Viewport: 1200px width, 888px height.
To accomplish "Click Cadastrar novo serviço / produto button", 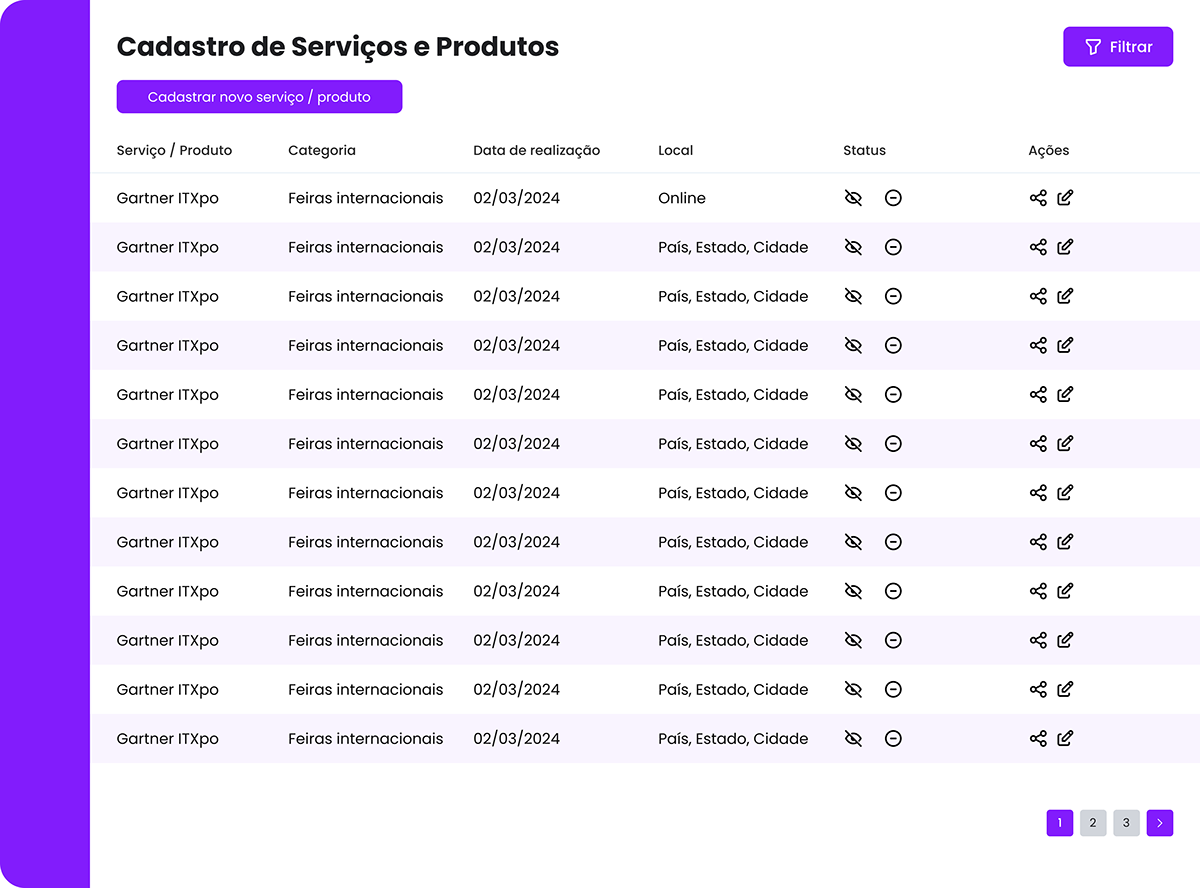I will [x=259, y=97].
